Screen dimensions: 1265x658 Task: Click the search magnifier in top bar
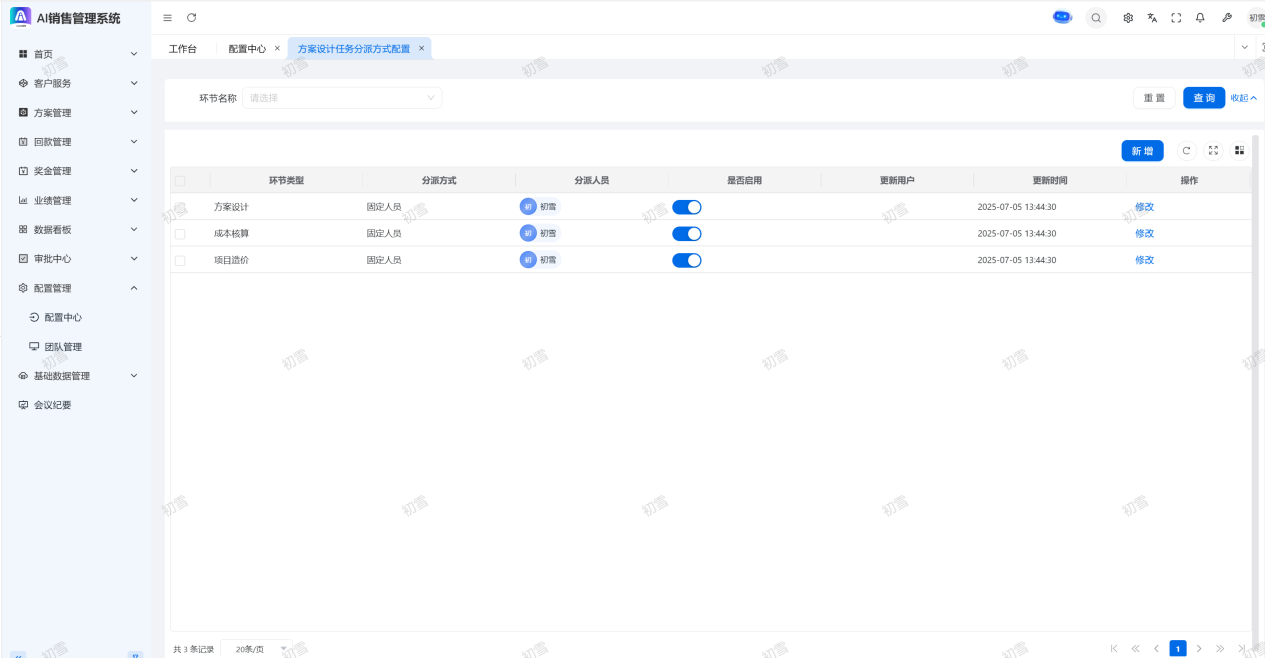pos(1096,18)
